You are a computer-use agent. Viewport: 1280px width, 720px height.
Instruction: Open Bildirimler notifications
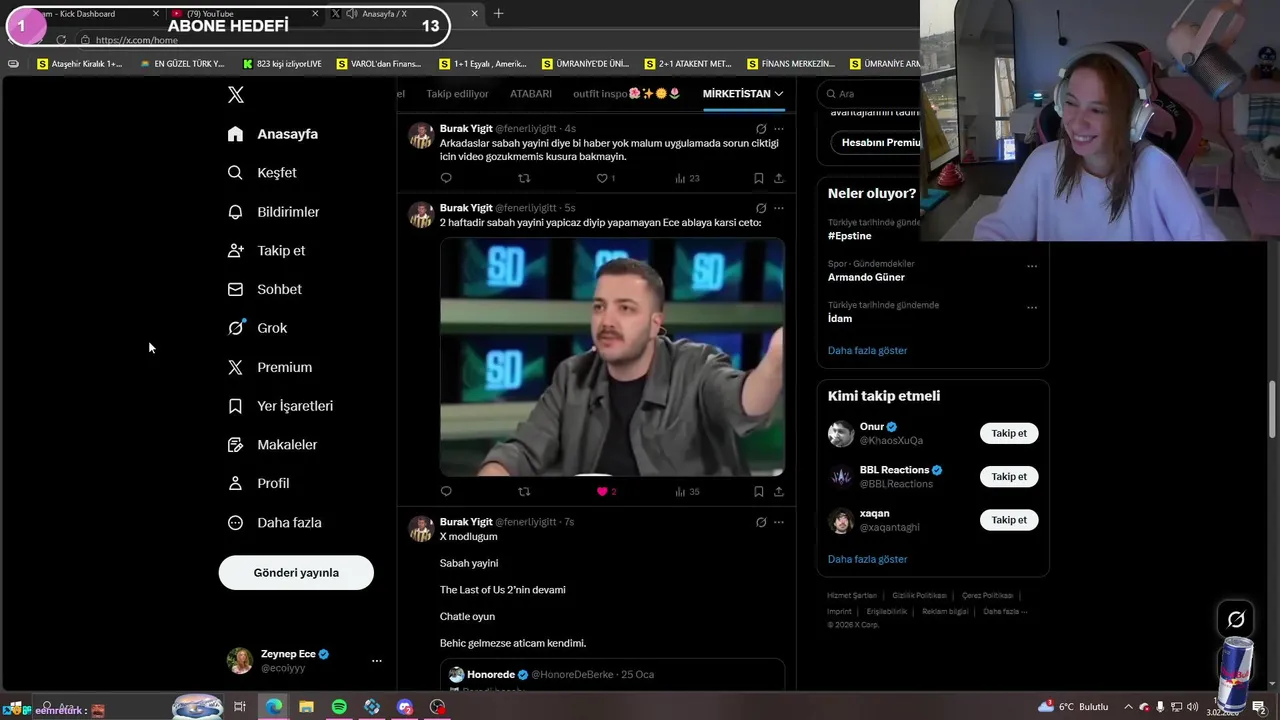tap(274, 212)
